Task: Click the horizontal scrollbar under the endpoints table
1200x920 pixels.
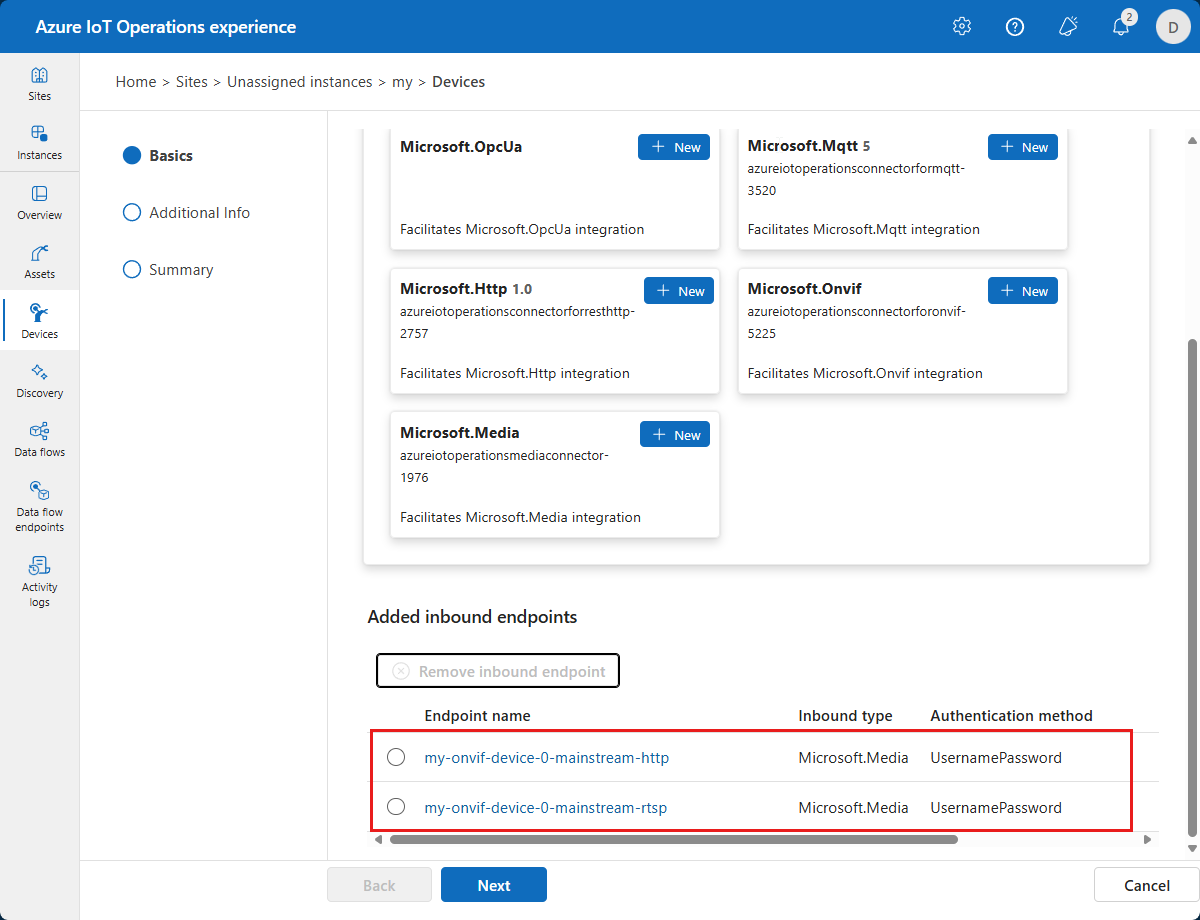Action: click(673, 840)
